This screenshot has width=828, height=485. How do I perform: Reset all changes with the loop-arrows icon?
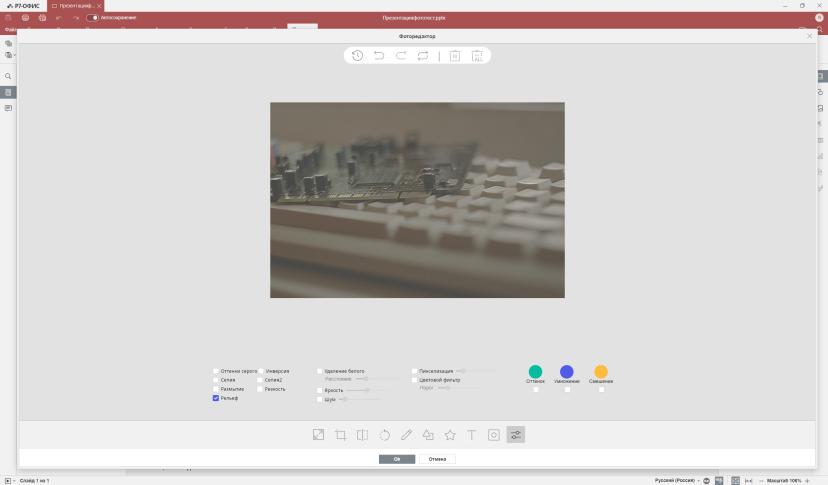(423, 55)
